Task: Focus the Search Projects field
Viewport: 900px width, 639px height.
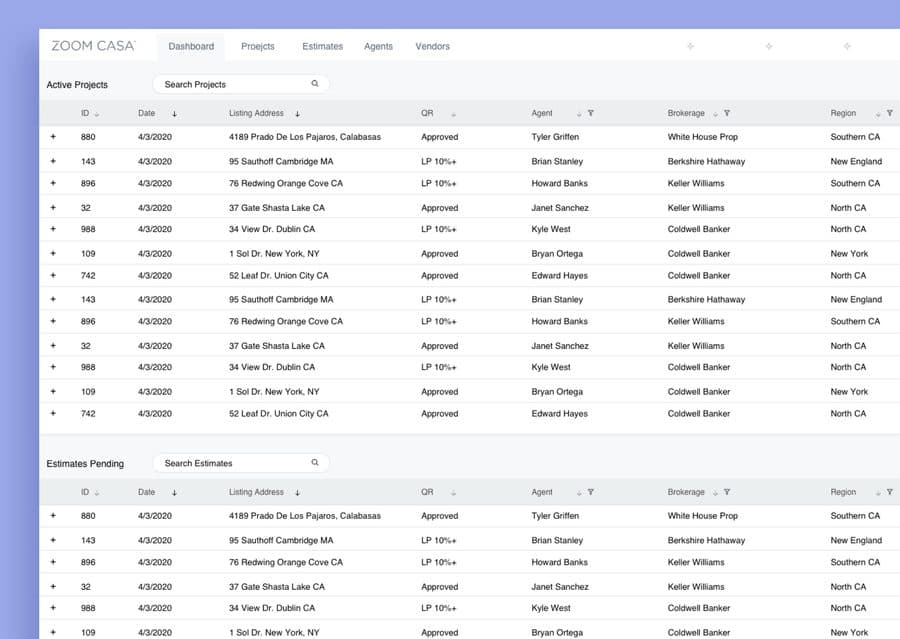Action: click(241, 84)
